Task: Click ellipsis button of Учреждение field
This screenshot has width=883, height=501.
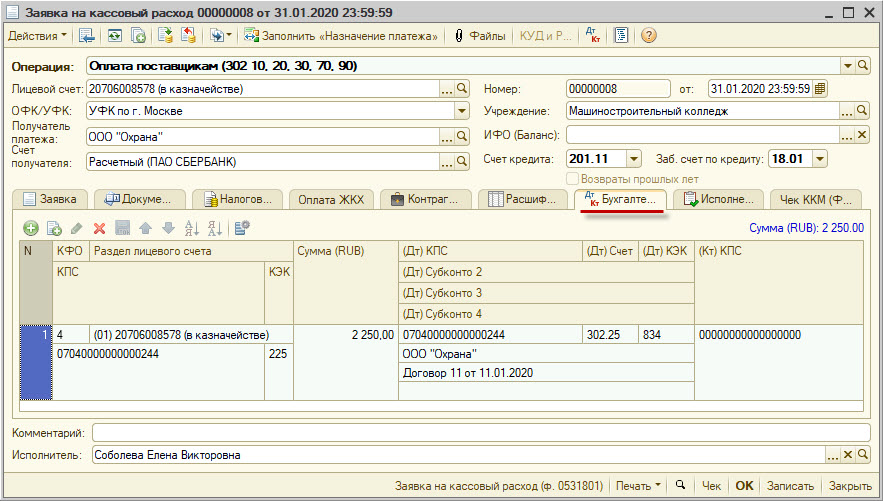Action: click(x=847, y=111)
